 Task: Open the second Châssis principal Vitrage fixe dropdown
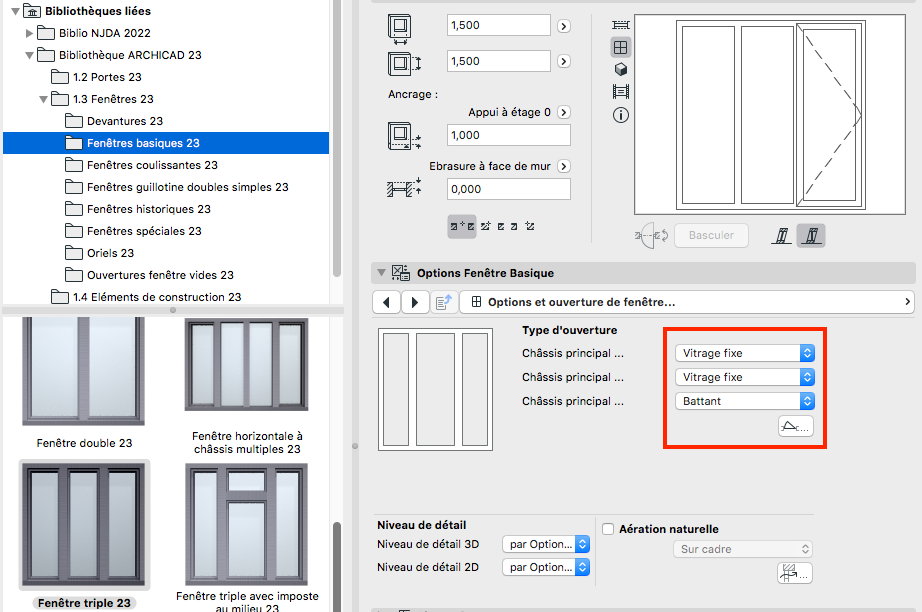[x=744, y=377]
